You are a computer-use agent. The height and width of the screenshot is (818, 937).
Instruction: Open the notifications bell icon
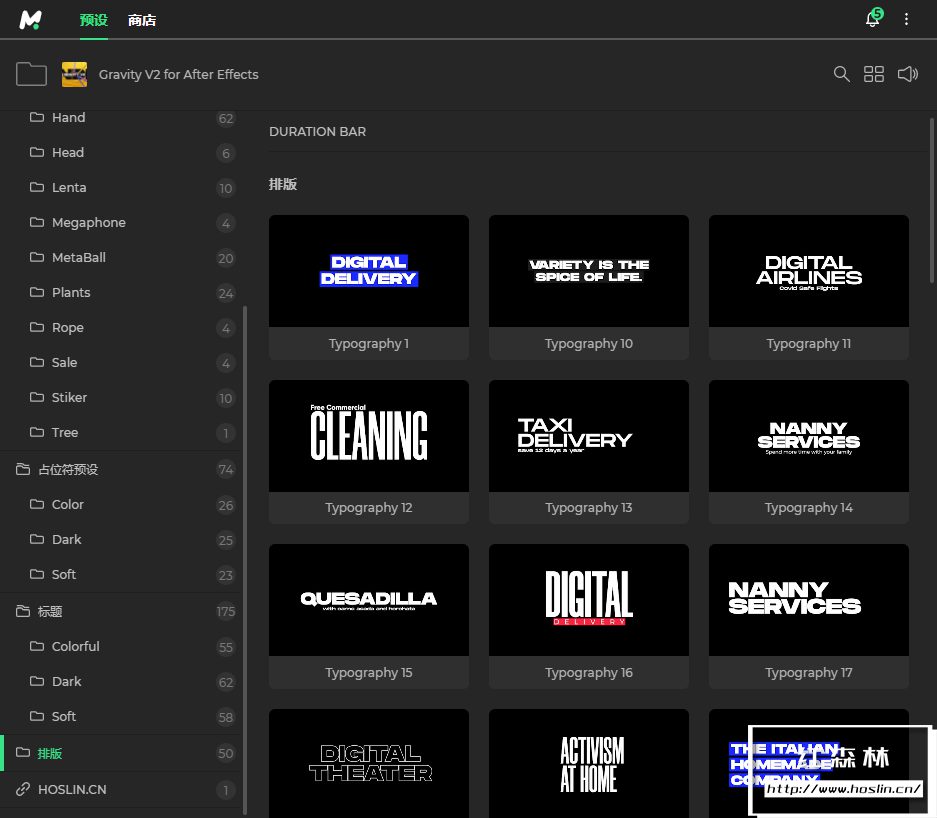(872, 20)
